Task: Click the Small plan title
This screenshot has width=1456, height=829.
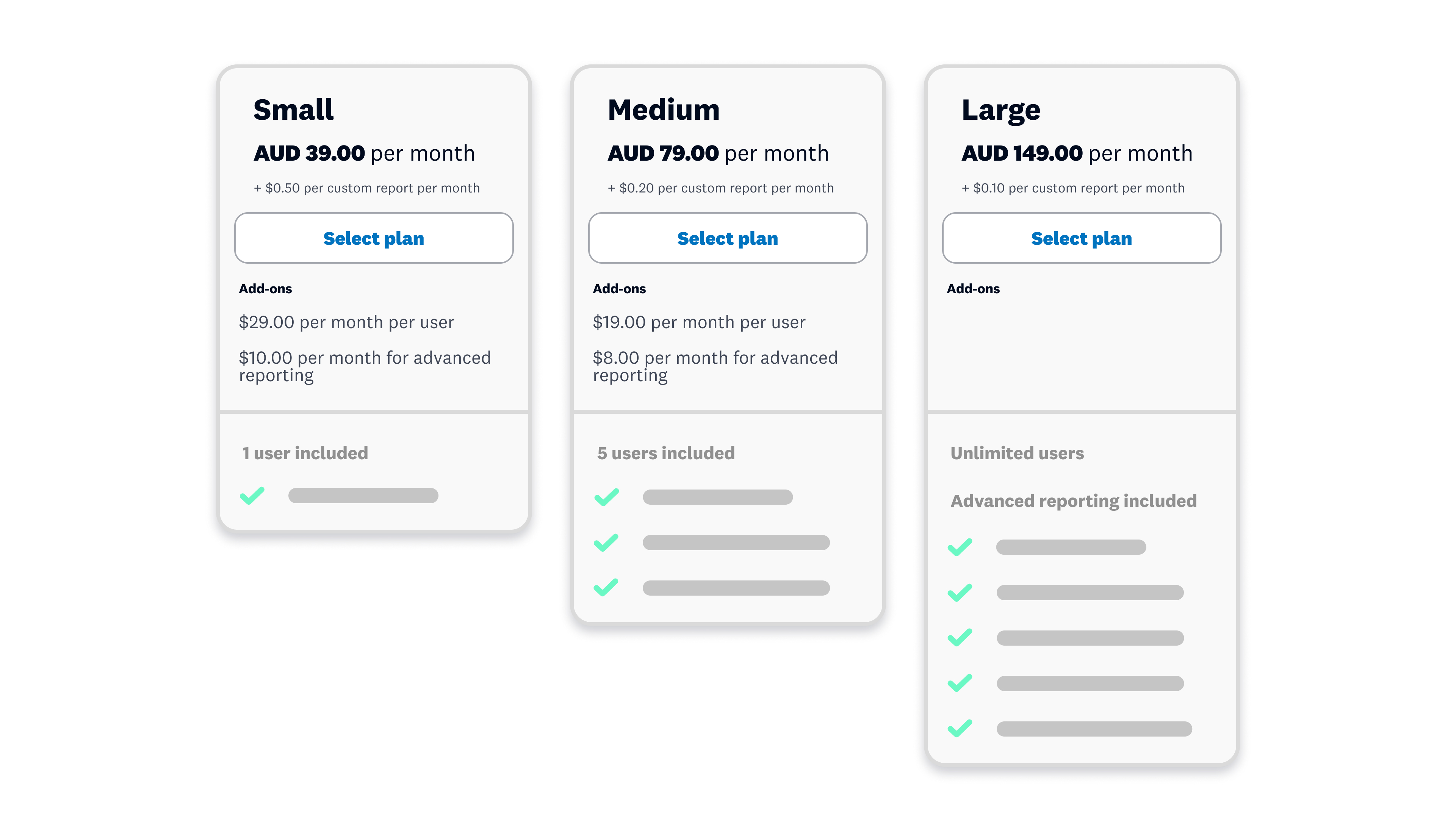Action: click(293, 110)
